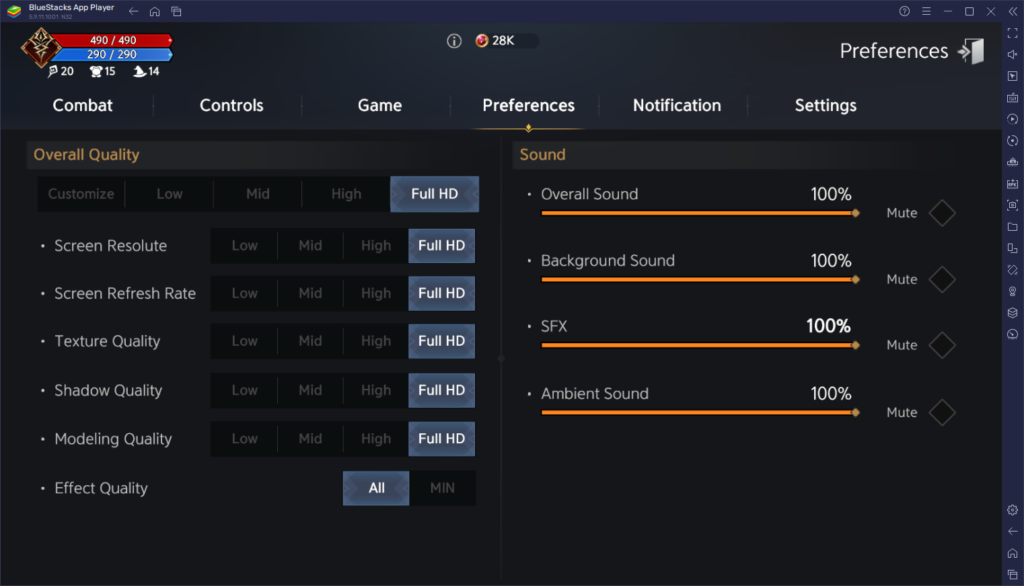Switch to the Controls tab
The width and height of the screenshot is (1024, 586).
click(231, 105)
